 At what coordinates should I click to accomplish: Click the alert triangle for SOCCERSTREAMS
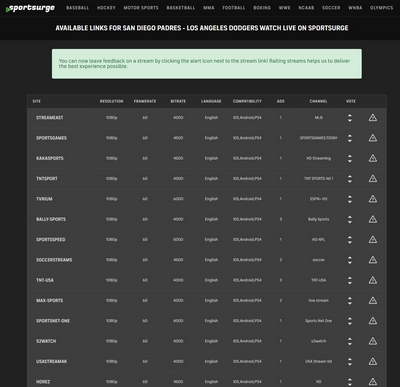[x=373, y=260]
